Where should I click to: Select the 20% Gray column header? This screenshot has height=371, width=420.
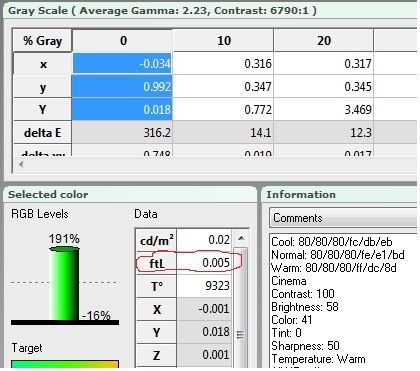(x=324, y=41)
